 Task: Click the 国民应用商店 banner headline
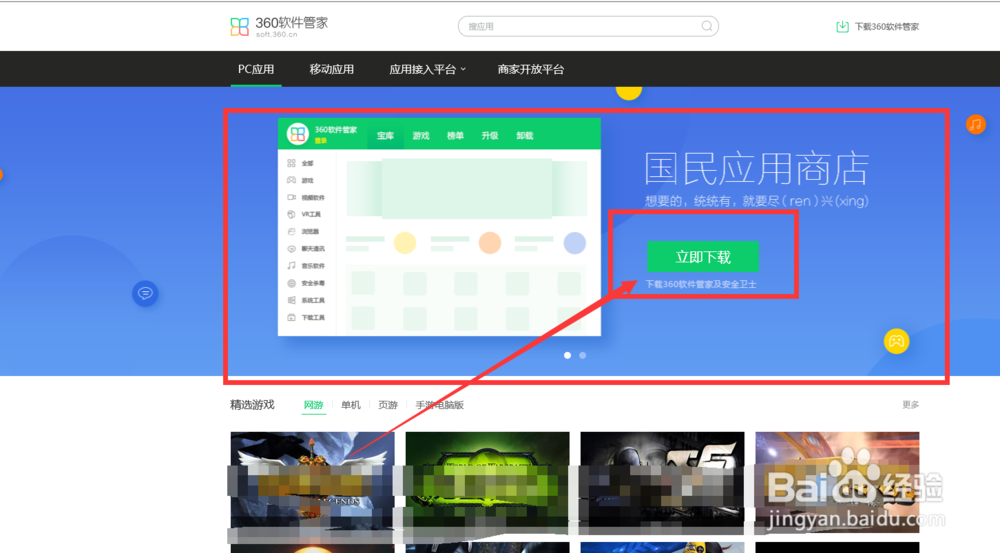pos(756,169)
